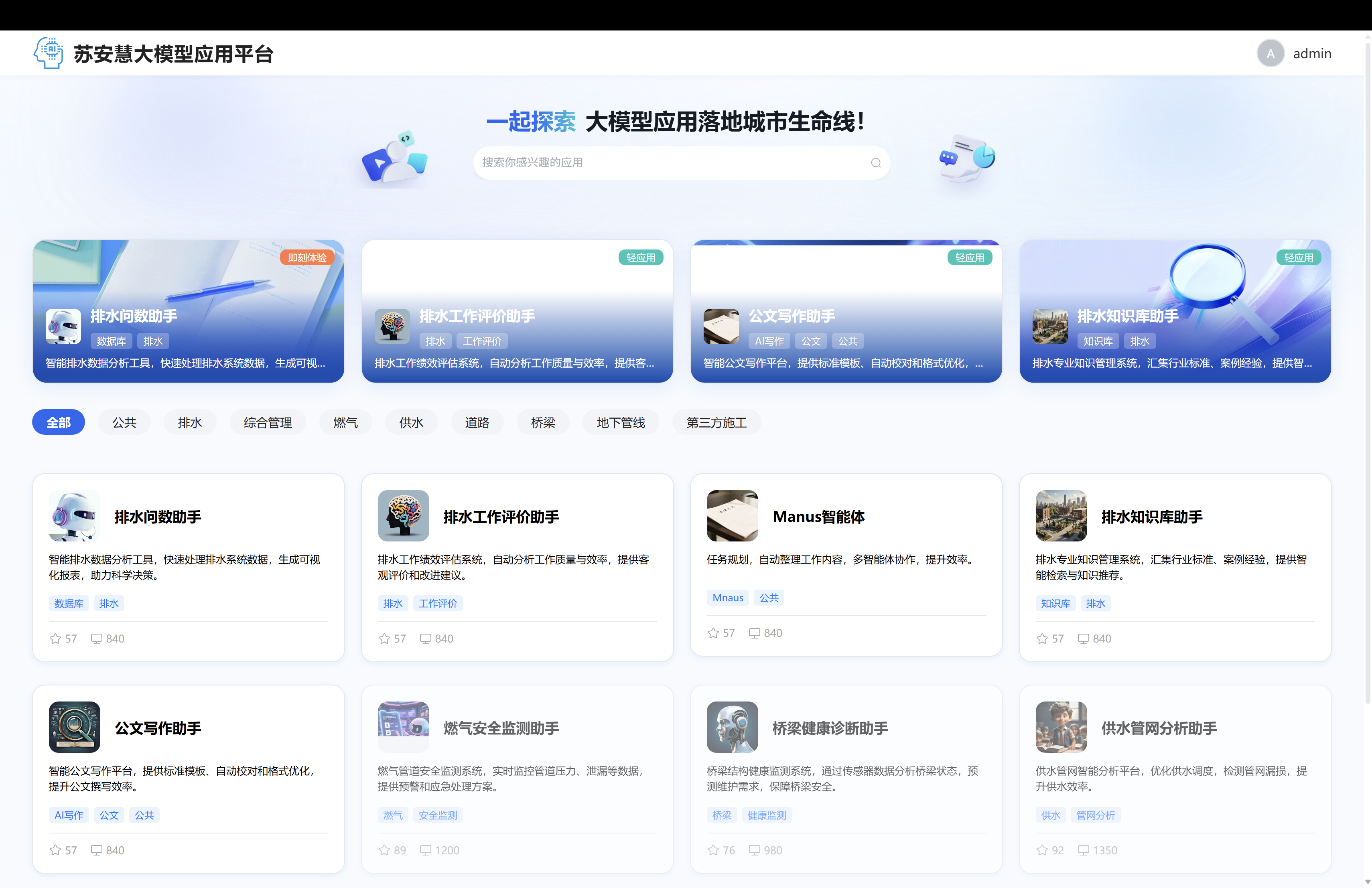The height and width of the screenshot is (888, 1372).
Task: Open 排水问数助手 via its robot avatar icon
Action: (74, 516)
